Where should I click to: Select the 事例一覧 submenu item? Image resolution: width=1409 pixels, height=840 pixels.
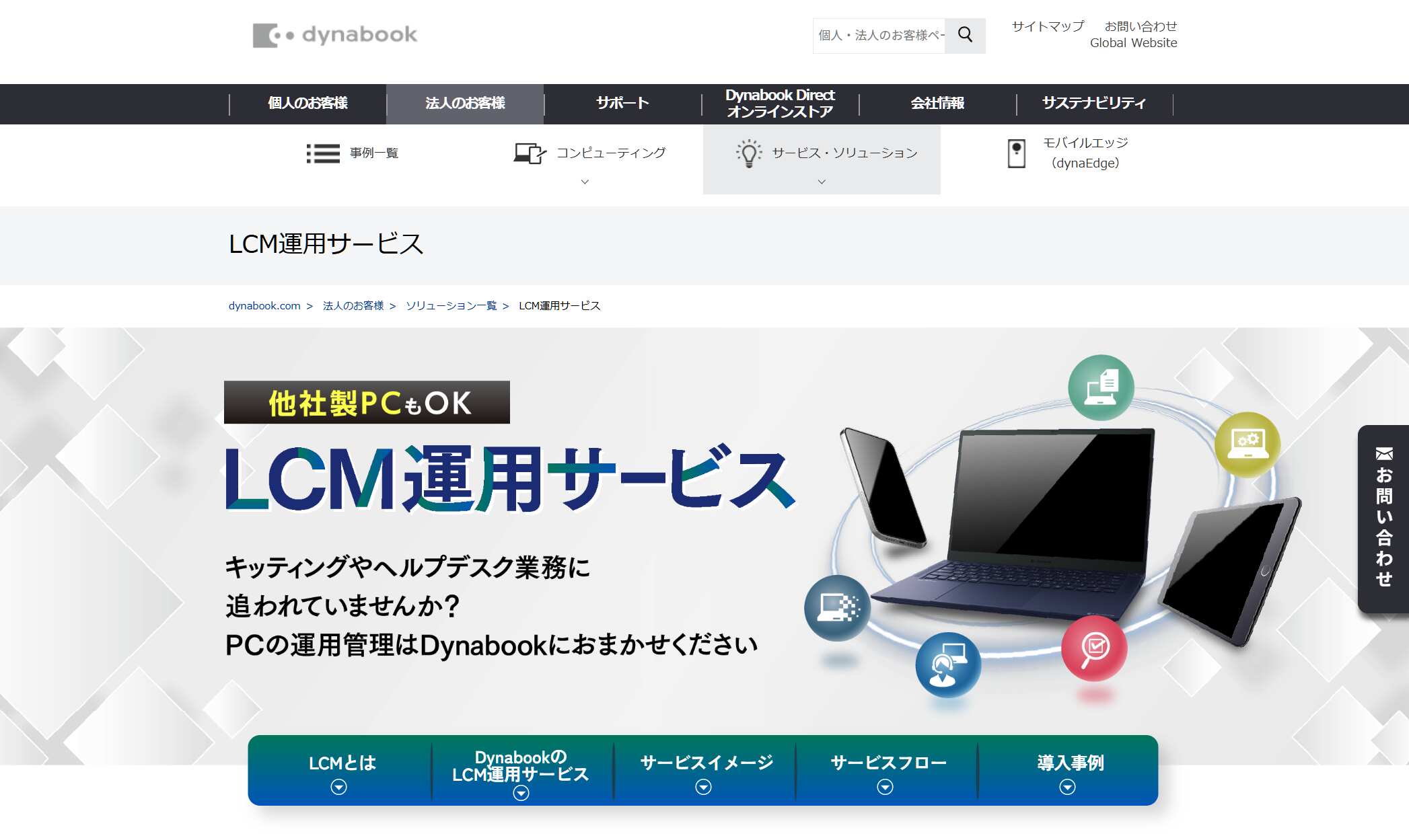point(353,153)
